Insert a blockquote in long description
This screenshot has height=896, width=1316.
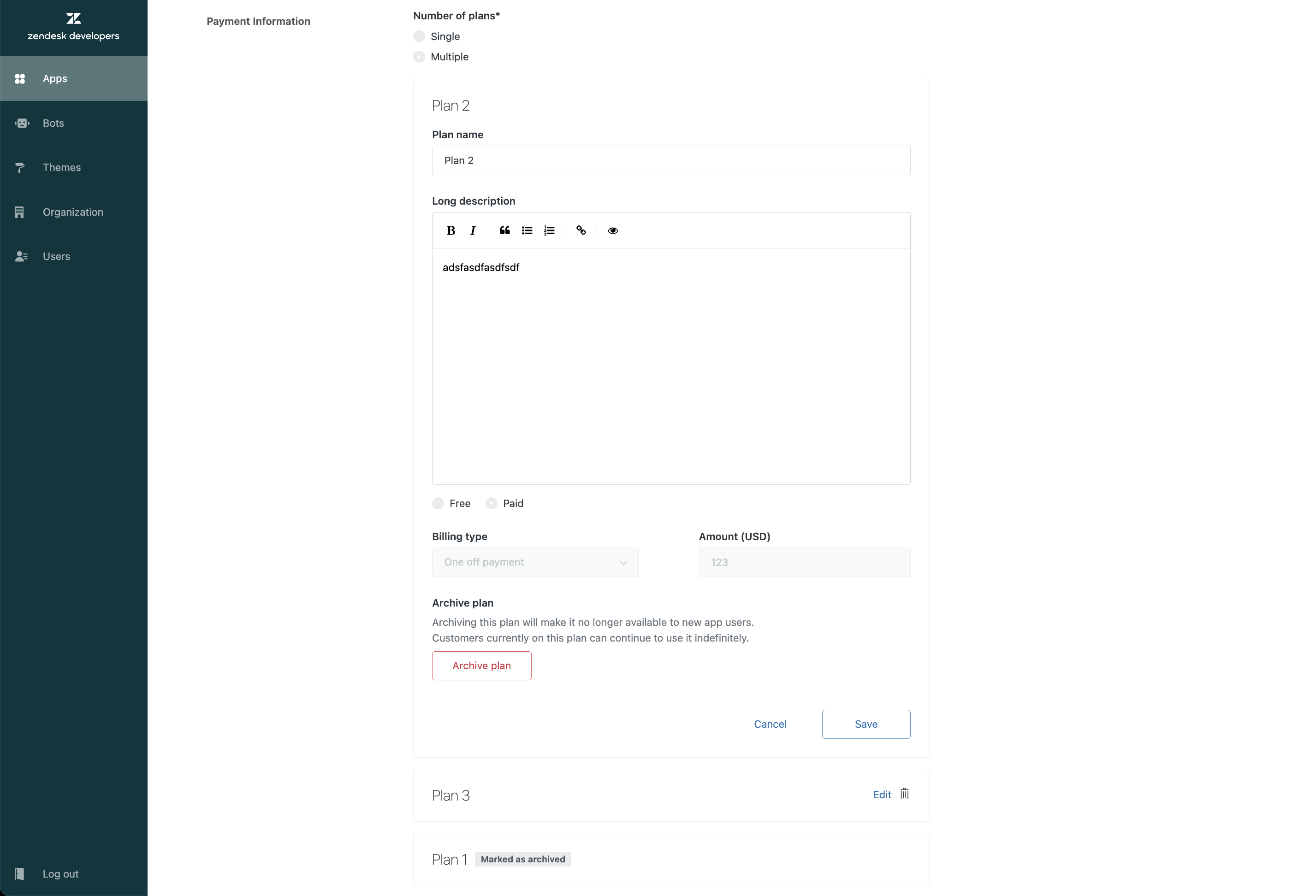[x=504, y=230]
